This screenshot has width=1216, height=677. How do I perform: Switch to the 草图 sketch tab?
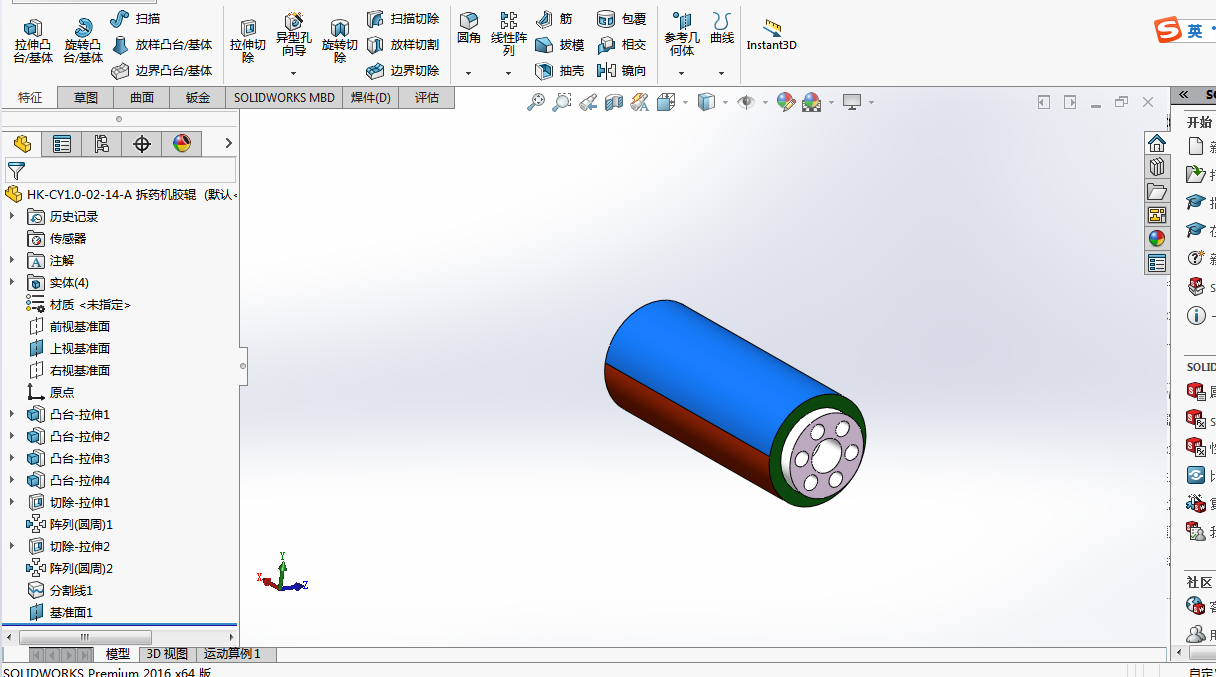click(x=86, y=97)
